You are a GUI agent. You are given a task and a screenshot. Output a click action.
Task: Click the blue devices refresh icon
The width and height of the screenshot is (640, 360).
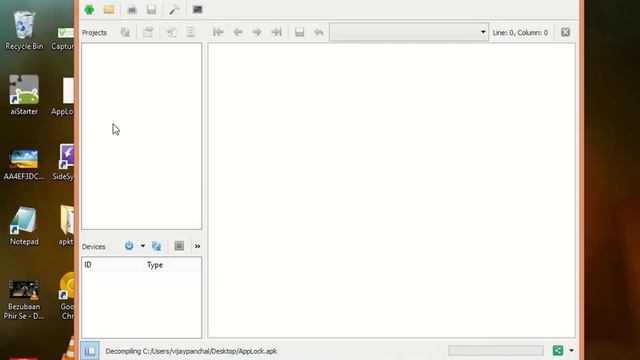(x=156, y=246)
